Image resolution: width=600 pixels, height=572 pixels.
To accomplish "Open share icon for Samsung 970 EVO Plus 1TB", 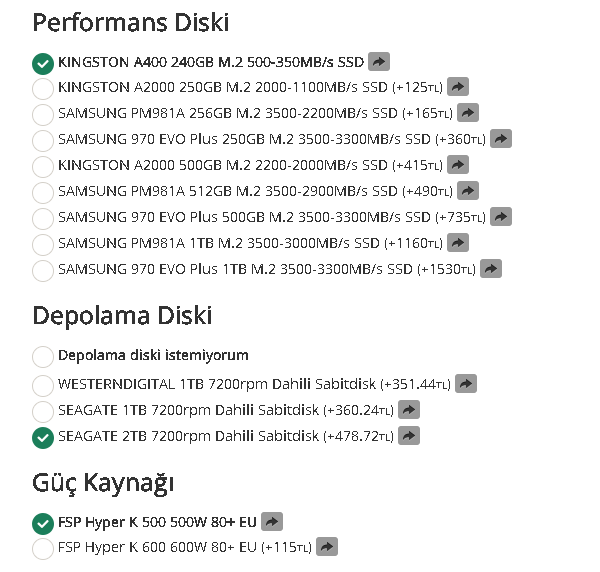I will coord(490,269).
